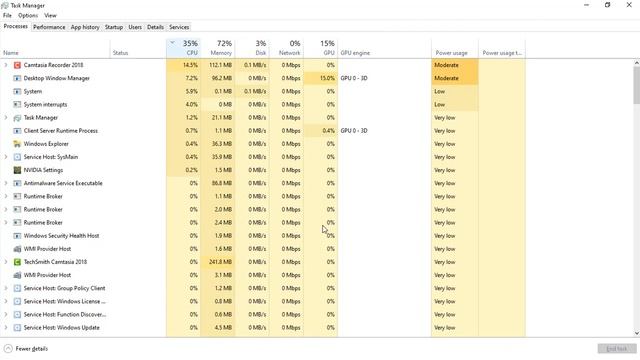Click the Service Host: Windows License icon
Image resolution: width=640 pixels, height=360 pixels.
[x=17, y=301]
